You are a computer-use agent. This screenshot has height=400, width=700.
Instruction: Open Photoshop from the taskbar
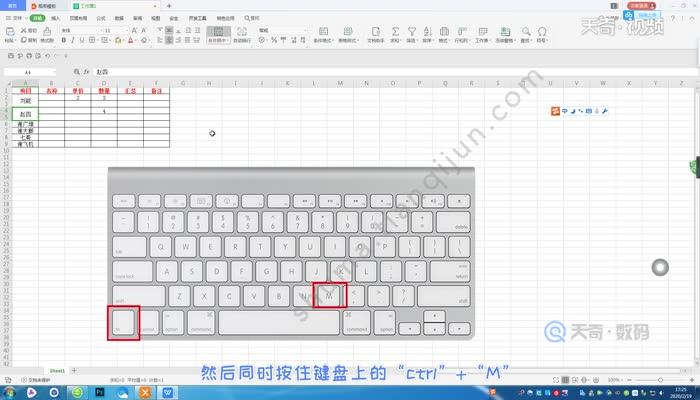pyautogui.click(x=100, y=392)
